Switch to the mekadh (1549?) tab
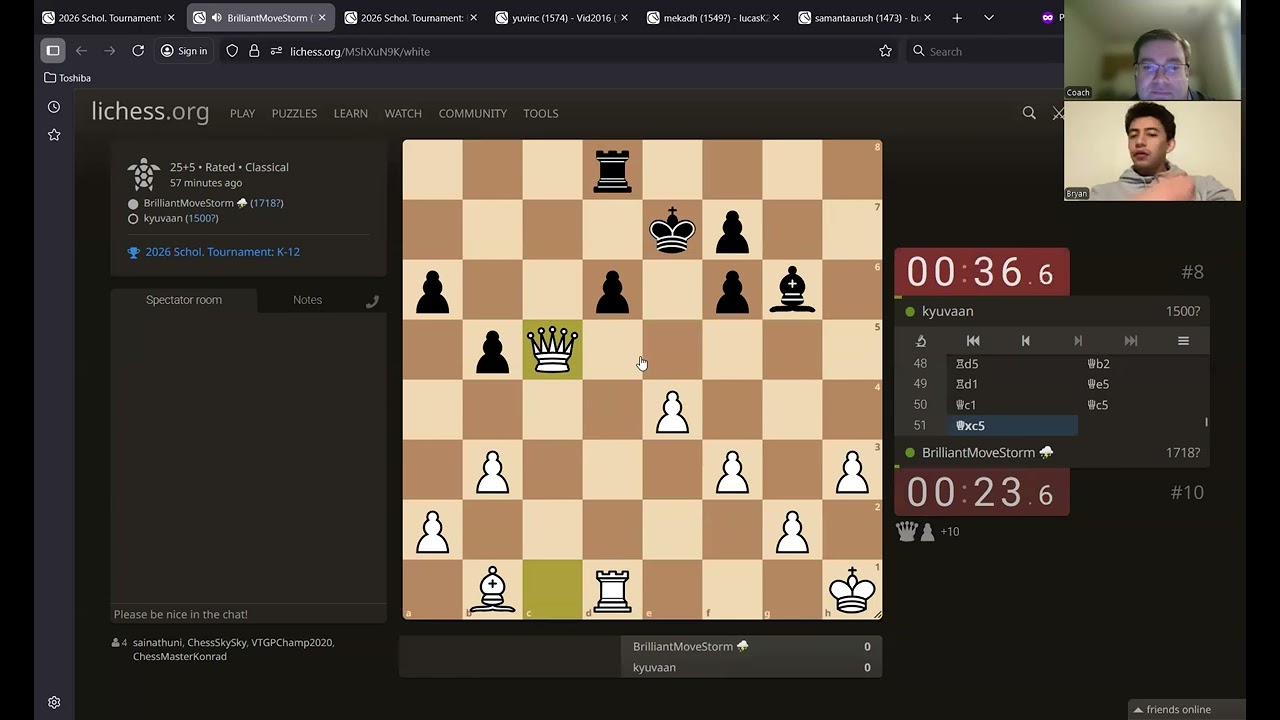This screenshot has width=1280, height=720. [714, 18]
